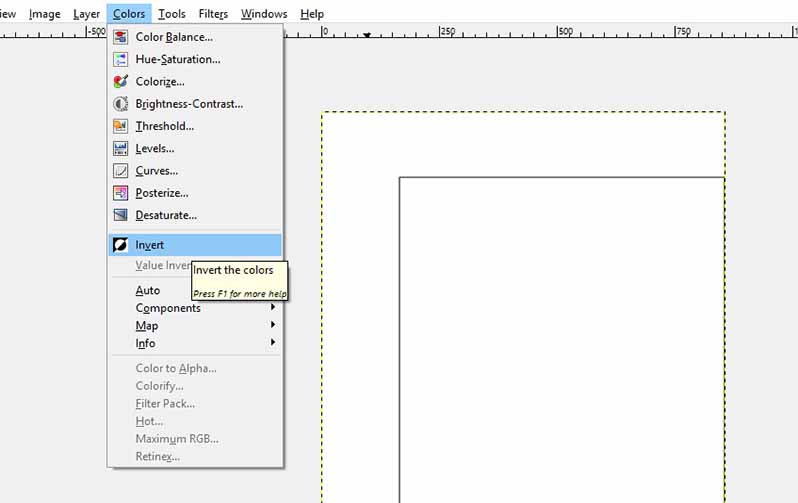This screenshot has height=503, width=798.
Task: Click the Color Balance icon
Action: (121, 37)
